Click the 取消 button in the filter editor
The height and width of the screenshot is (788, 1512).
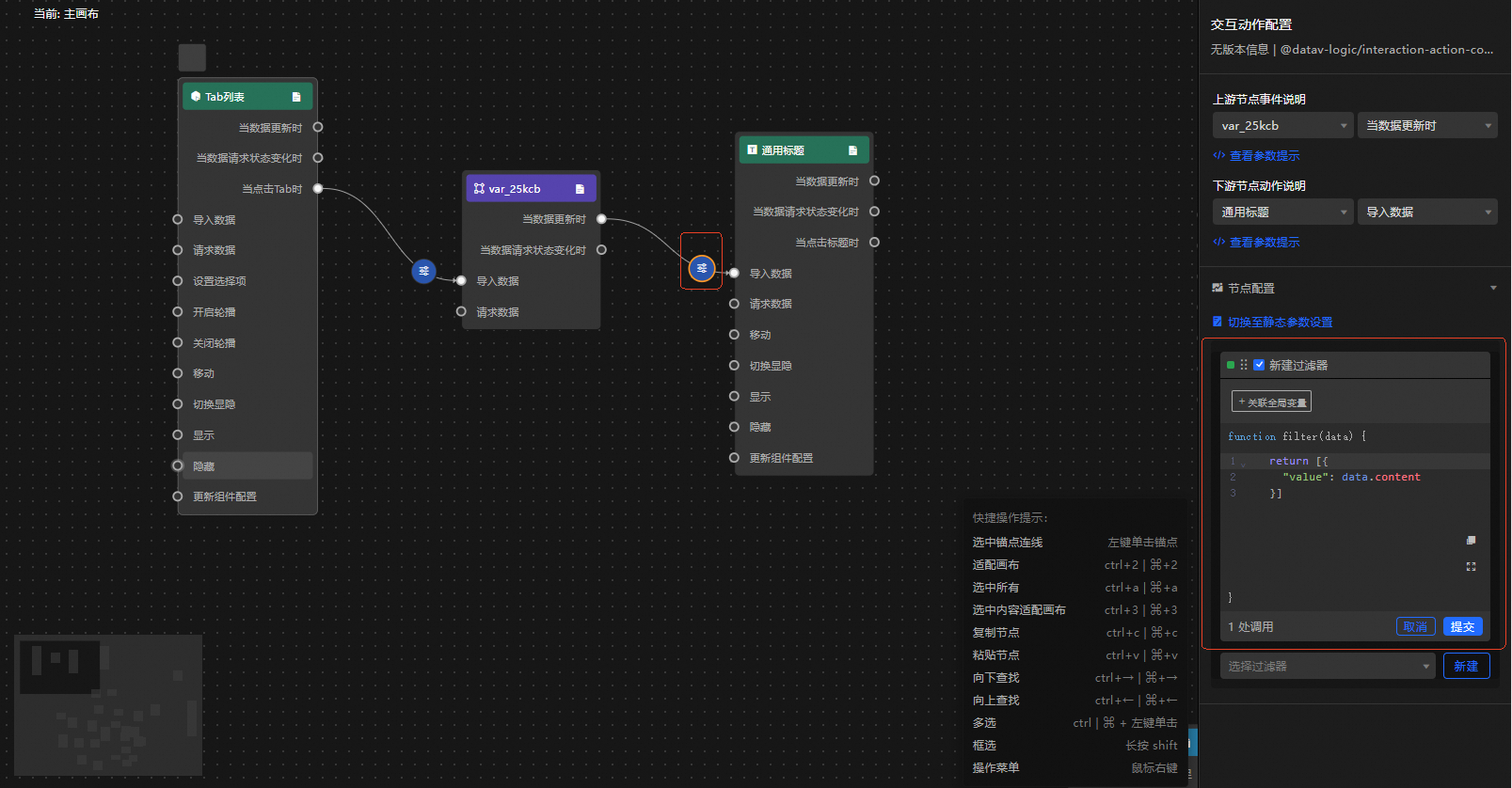pyautogui.click(x=1415, y=626)
